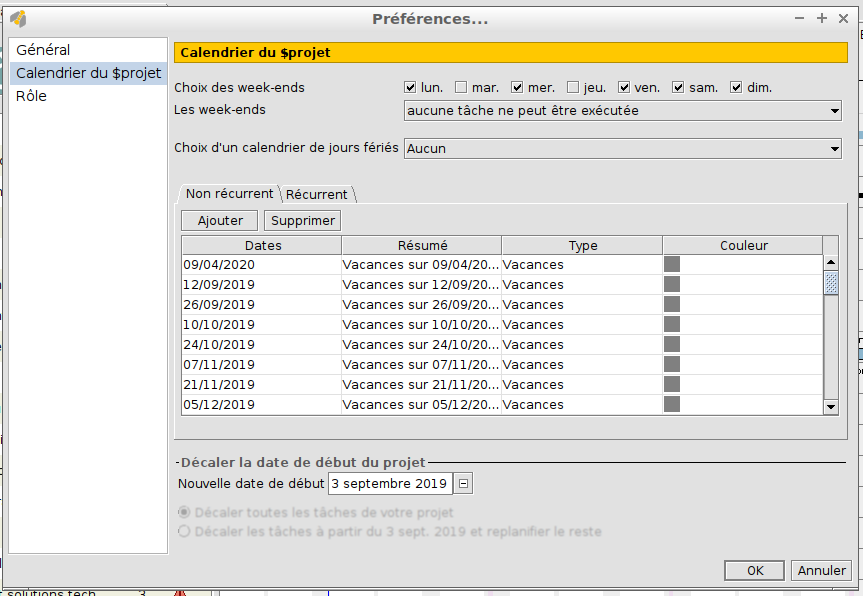Viewport: 863px width, 596px height.
Task: Expand the jours fériés calendar dropdown
Action: pos(622,148)
